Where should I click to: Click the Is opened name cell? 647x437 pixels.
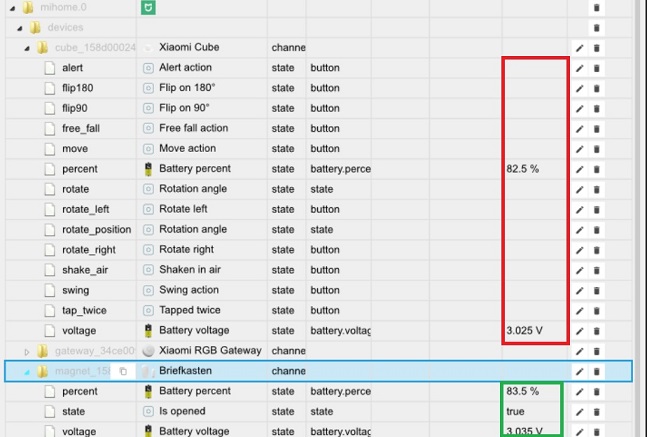[182, 411]
